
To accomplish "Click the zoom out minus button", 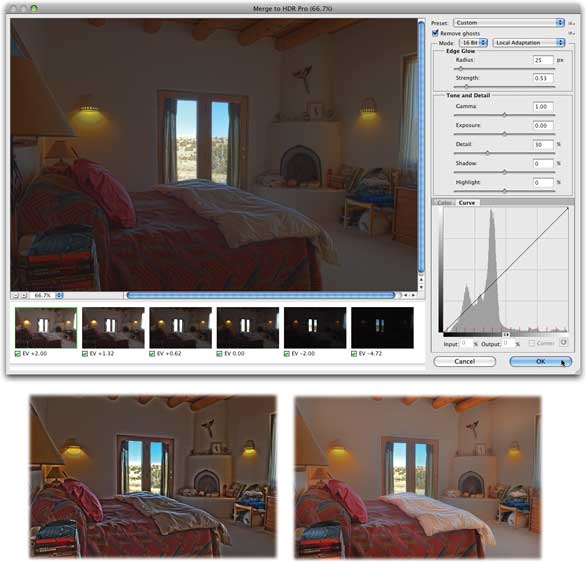I will click(15, 295).
